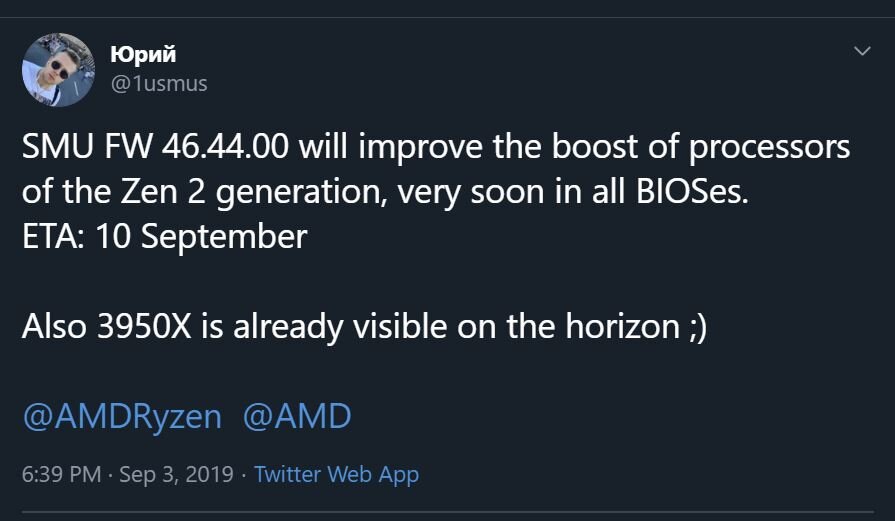
Task: Click the 'Zen 2 generation' phrase
Action: click(250, 193)
